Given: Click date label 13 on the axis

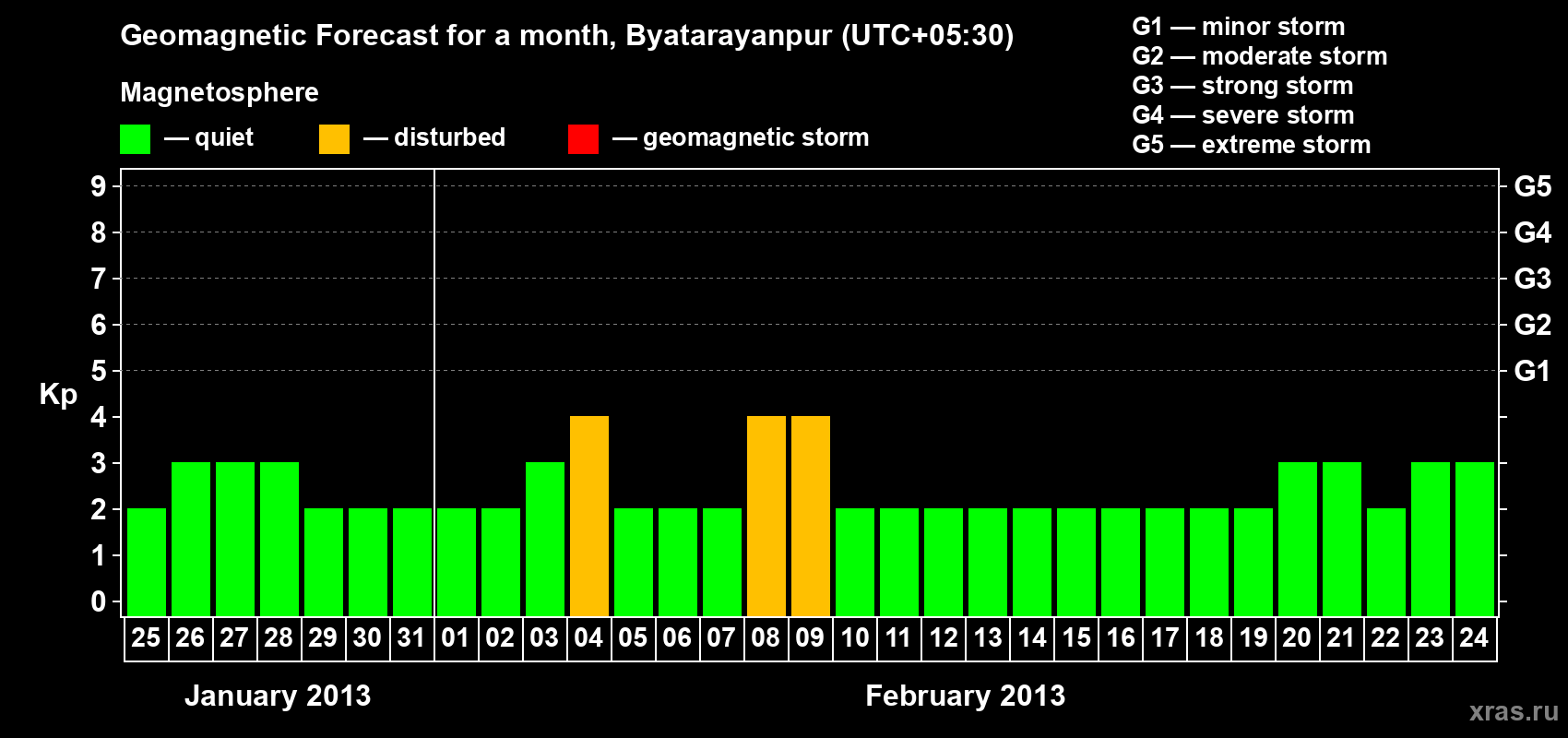Looking at the screenshot, I should click(987, 638).
